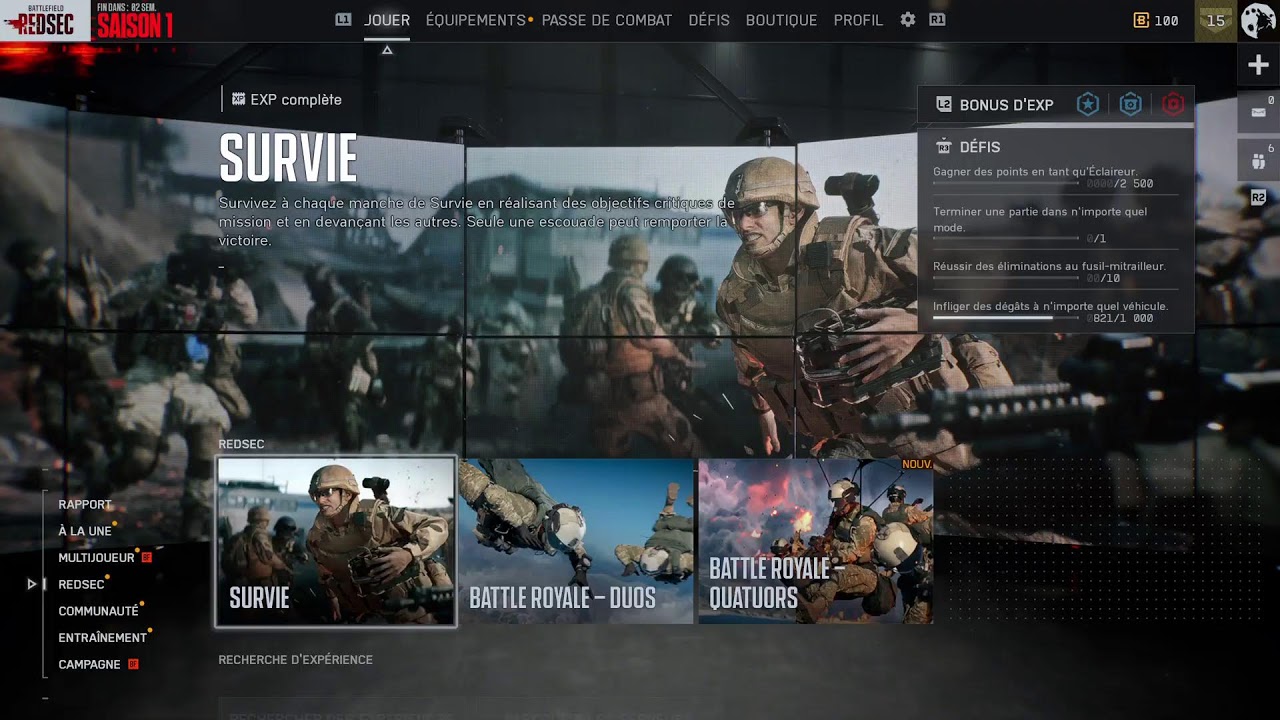This screenshot has height=720, width=1280.
Task: Click 'Infliger des dégâts à n'importe quel véhicule'
Action: pyautogui.click(x=1050, y=306)
